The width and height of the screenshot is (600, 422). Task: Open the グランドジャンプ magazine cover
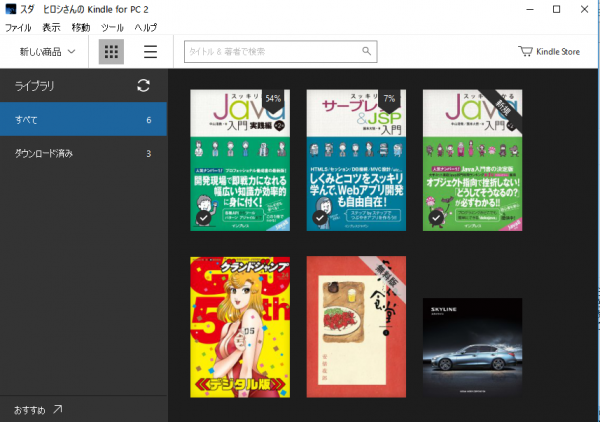pyautogui.click(x=240, y=327)
